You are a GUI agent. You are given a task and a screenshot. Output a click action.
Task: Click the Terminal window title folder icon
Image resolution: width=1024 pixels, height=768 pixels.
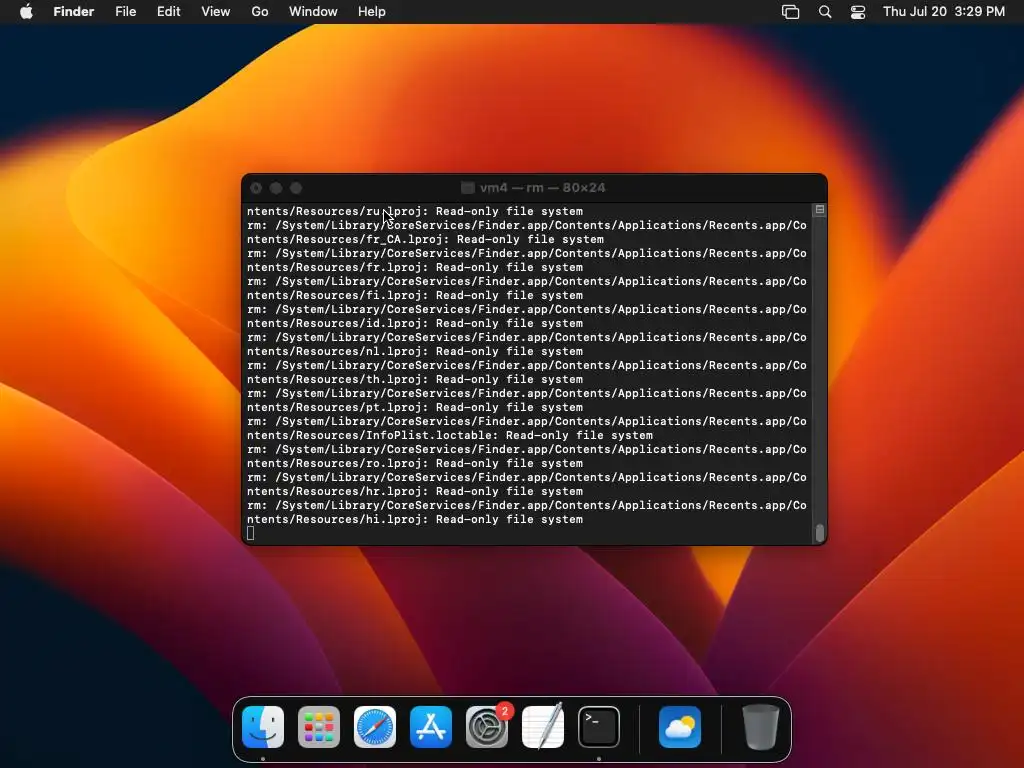coord(468,188)
